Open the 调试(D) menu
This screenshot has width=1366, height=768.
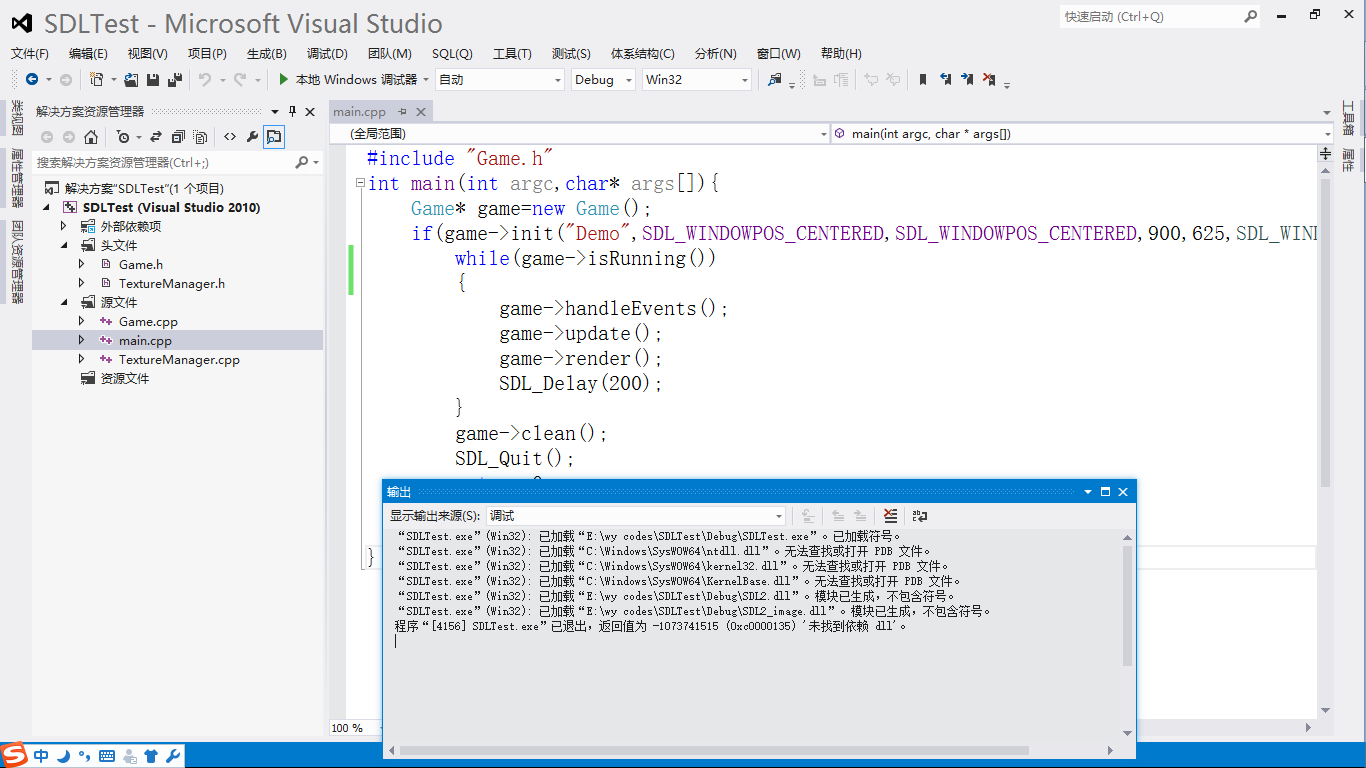(327, 54)
